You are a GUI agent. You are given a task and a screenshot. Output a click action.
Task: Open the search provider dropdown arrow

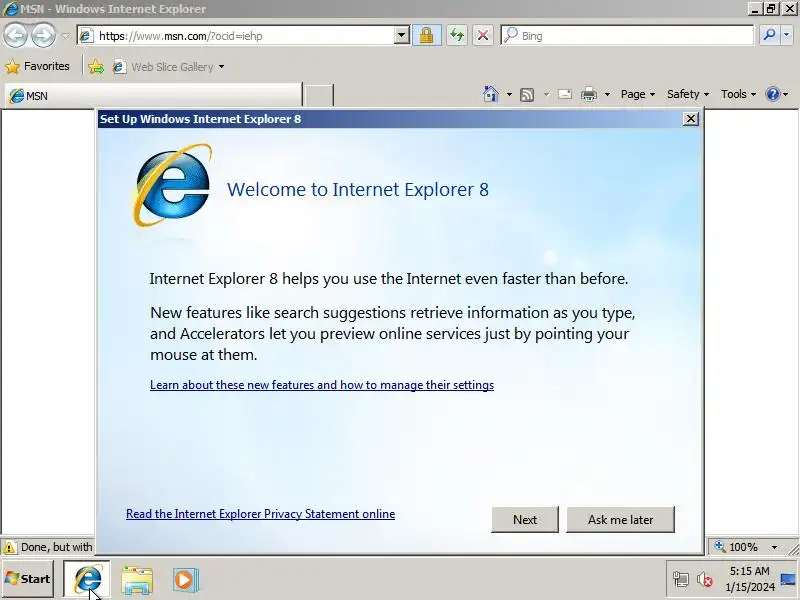coord(787,35)
